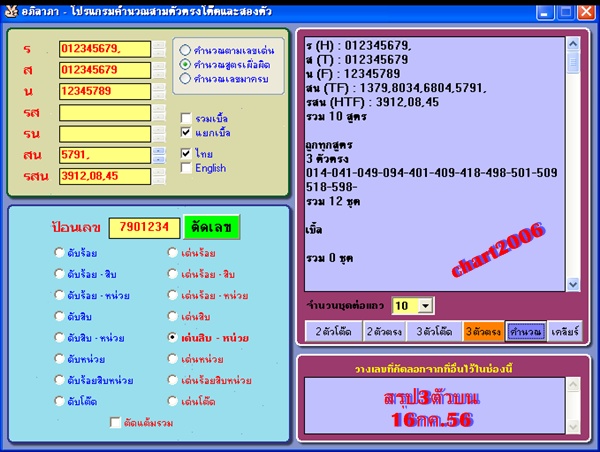This screenshot has height=452, width=600.
Task: Choose the เด่นร้อย - หน่วย radio button
Action: point(173,295)
